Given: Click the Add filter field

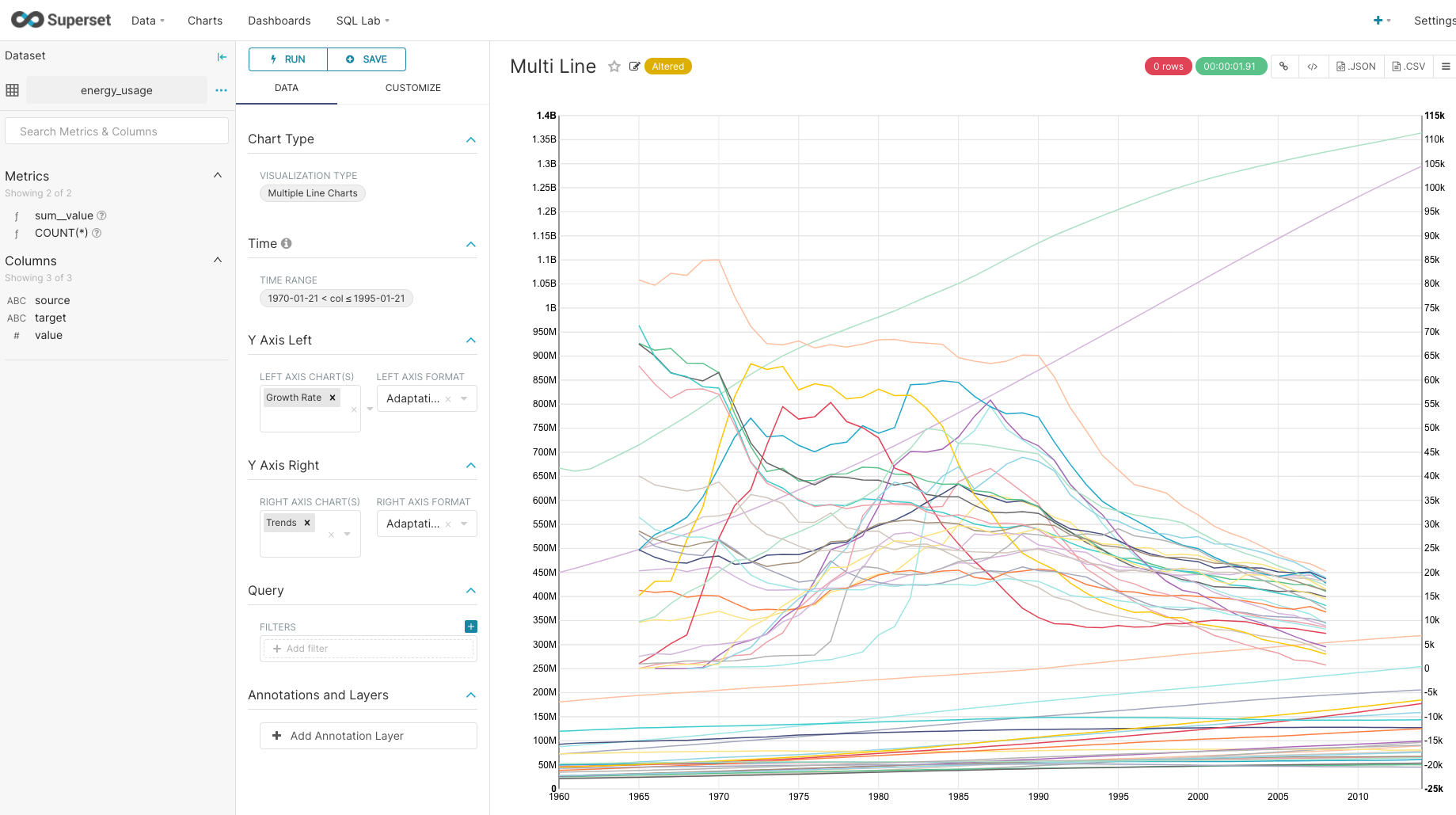Looking at the screenshot, I should coord(368,649).
